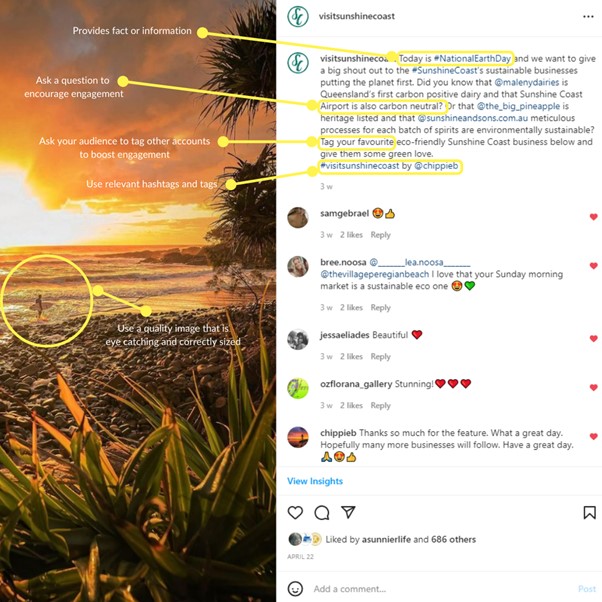Click the visitsunshinecoast header profile logo
This screenshot has height=602, width=602.
(x=298, y=16)
